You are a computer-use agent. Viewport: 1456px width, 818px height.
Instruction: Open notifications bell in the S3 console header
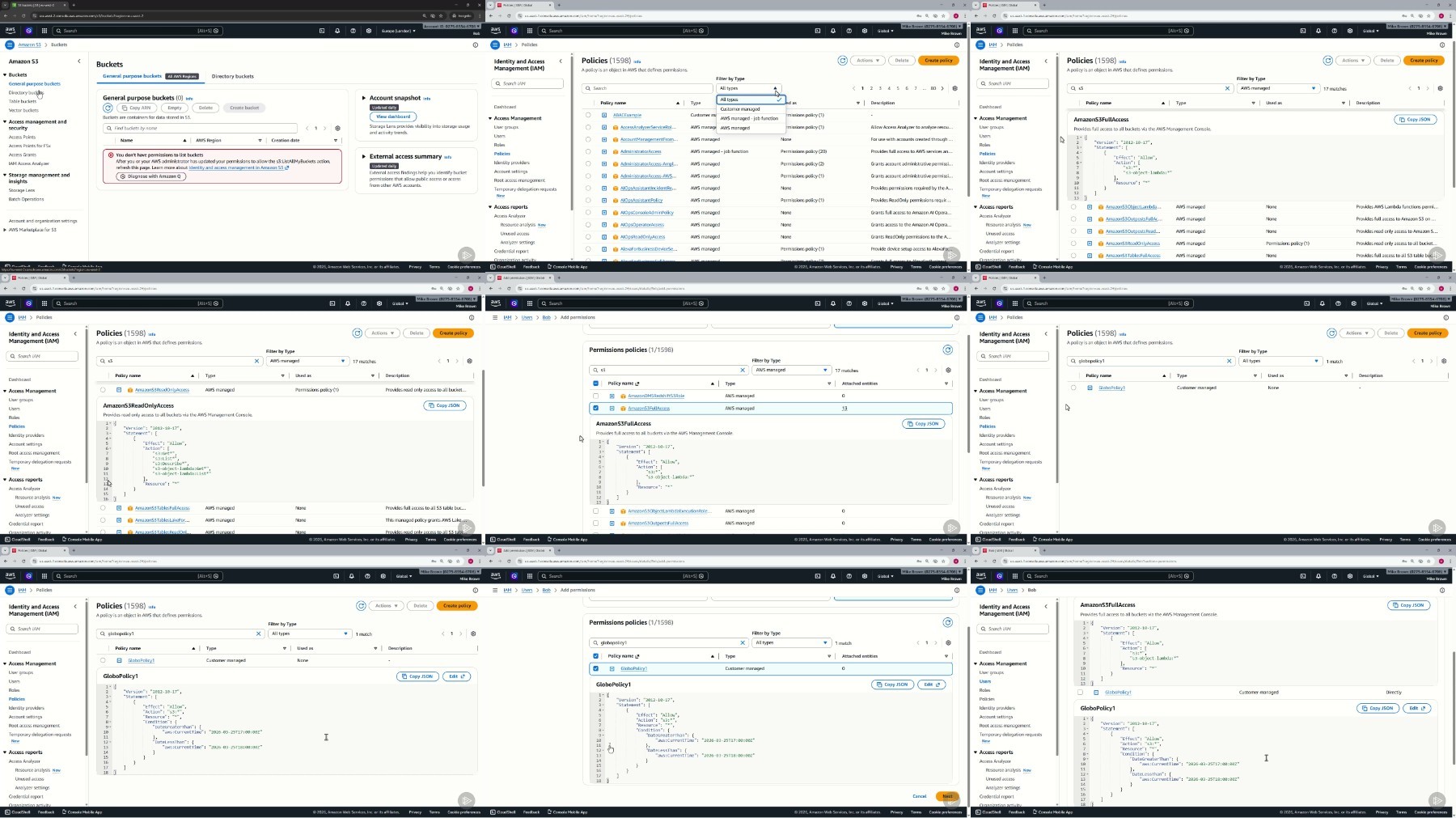[x=337, y=31]
